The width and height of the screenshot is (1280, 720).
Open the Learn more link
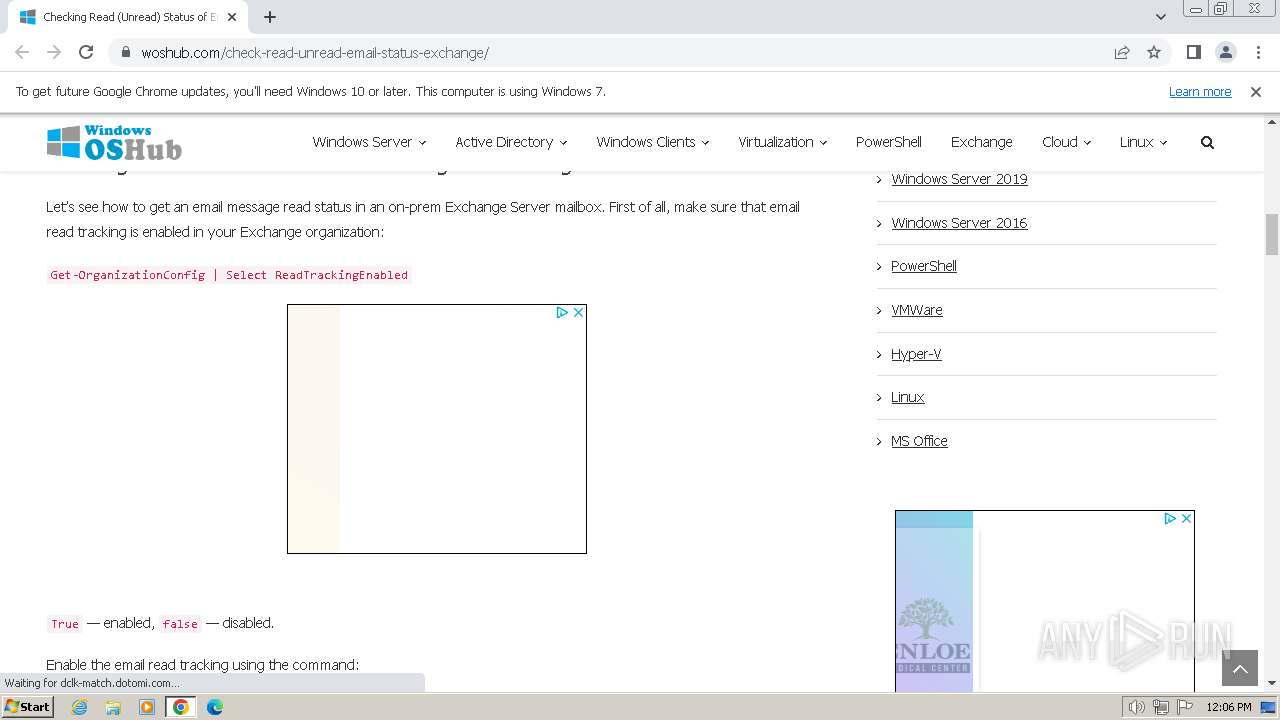click(x=1200, y=92)
